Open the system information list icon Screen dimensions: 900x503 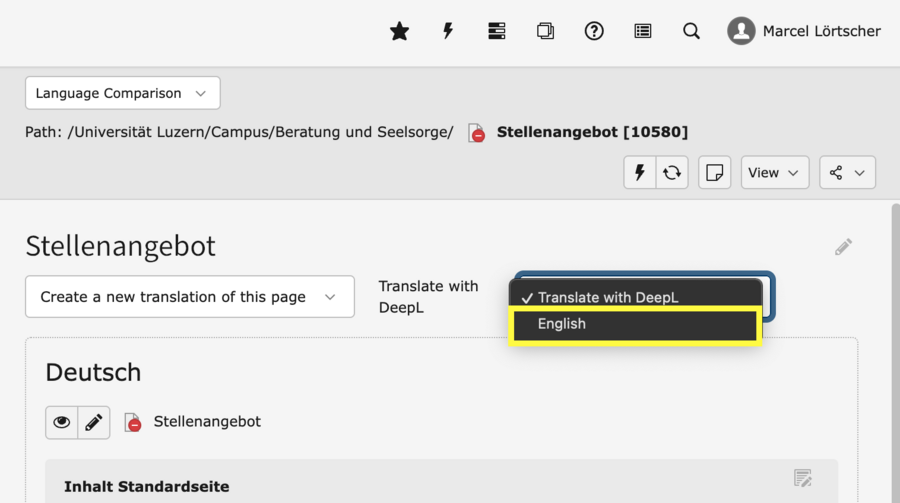click(x=643, y=31)
